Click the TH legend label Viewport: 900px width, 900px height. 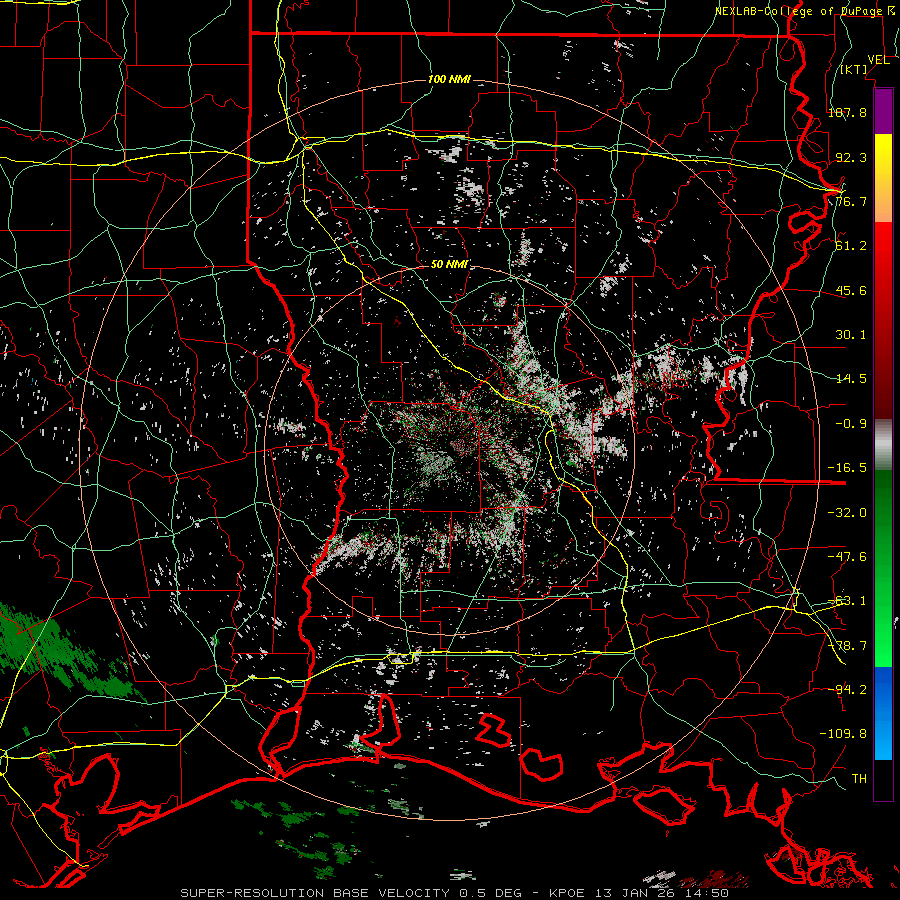(859, 779)
